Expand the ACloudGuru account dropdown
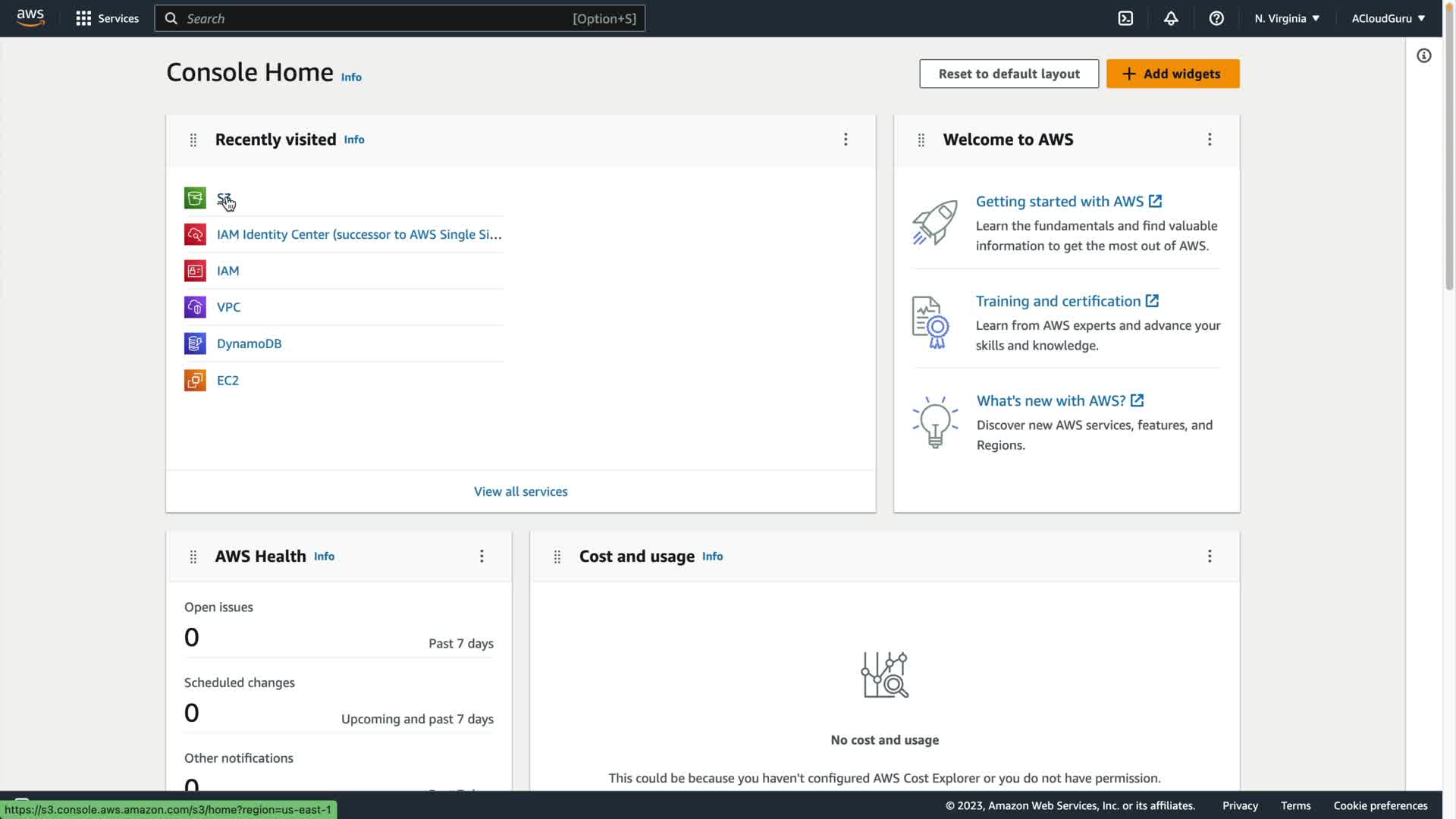Image resolution: width=1456 pixels, height=819 pixels. coord(1388,18)
